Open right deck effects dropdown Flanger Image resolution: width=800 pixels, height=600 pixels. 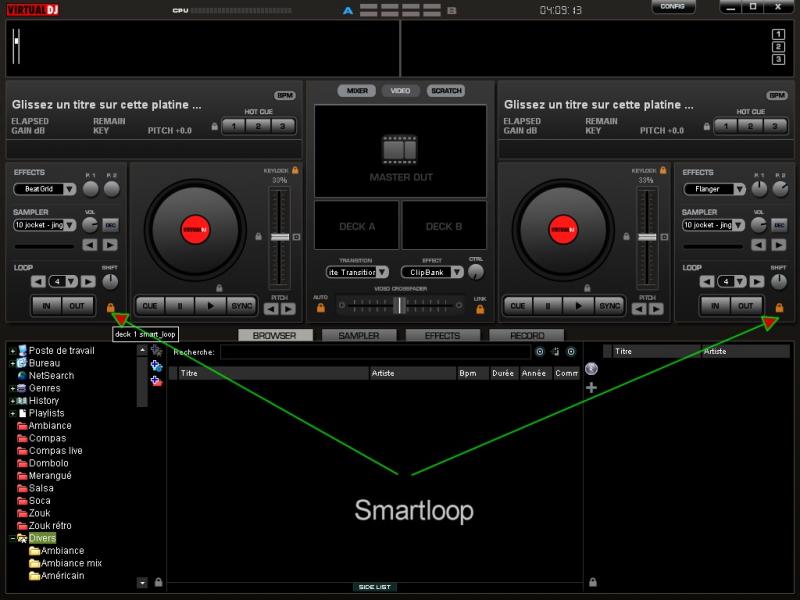714,189
